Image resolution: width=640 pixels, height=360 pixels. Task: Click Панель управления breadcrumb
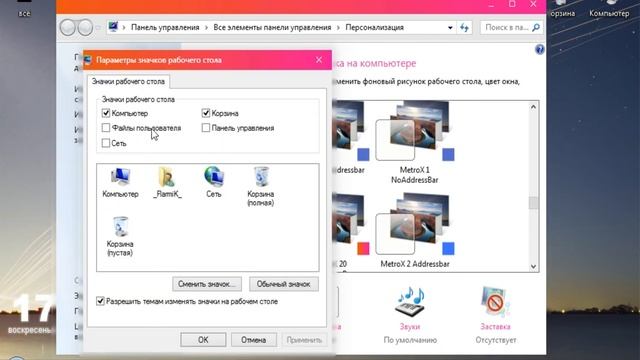[x=165, y=27]
